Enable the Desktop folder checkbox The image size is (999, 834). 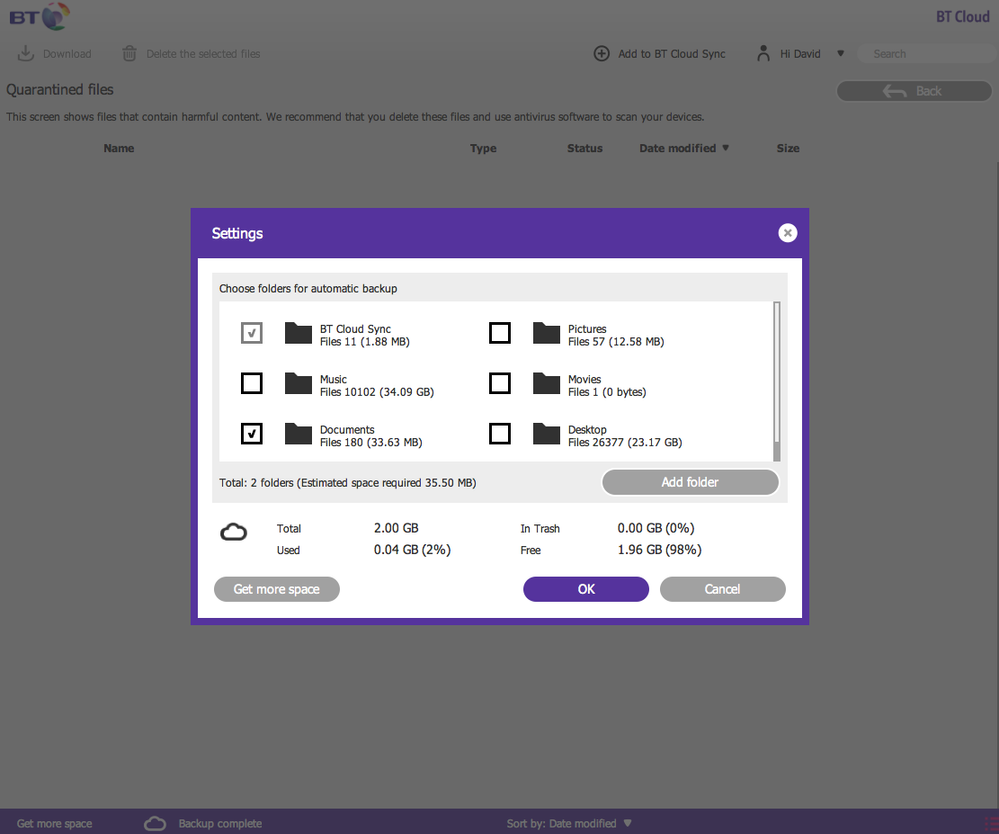tap(500, 433)
